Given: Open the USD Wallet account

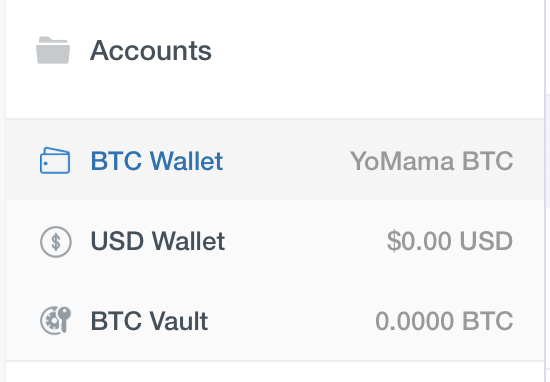Looking at the screenshot, I should tap(158, 241).
